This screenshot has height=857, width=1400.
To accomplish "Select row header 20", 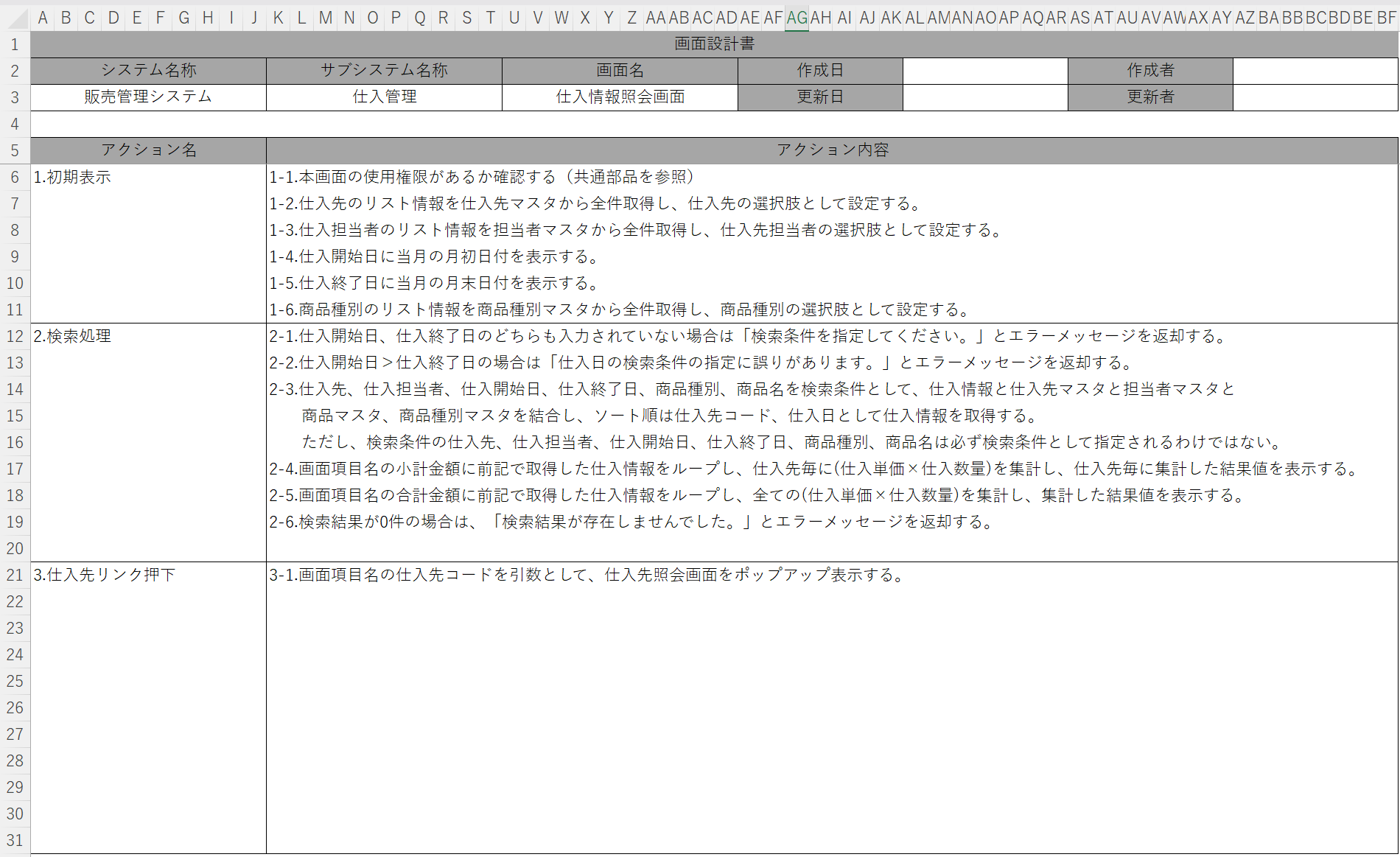I will (15, 548).
